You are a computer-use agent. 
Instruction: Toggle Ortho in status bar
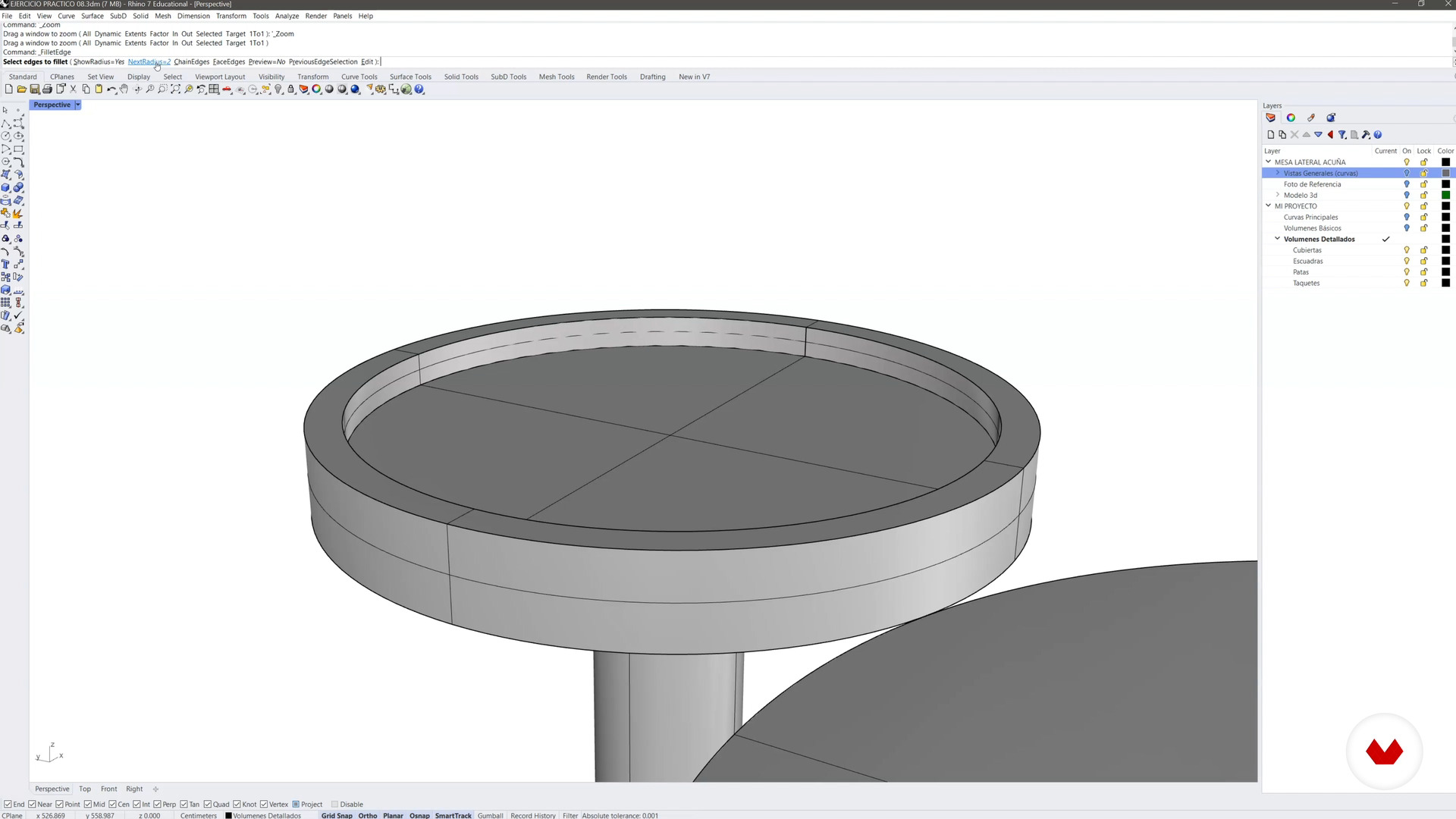[368, 815]
